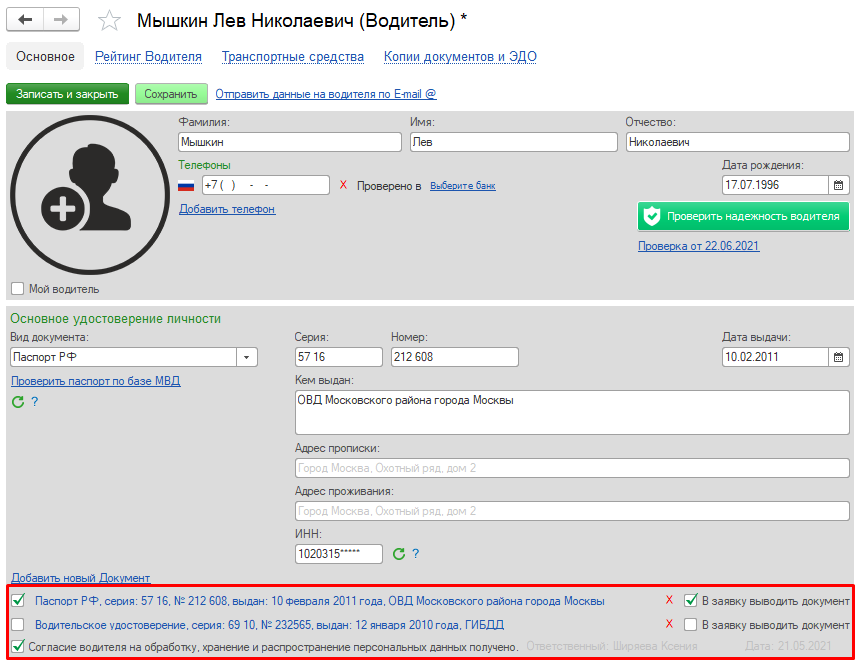Click Проверить надежность водителя button

click(743, 216)
